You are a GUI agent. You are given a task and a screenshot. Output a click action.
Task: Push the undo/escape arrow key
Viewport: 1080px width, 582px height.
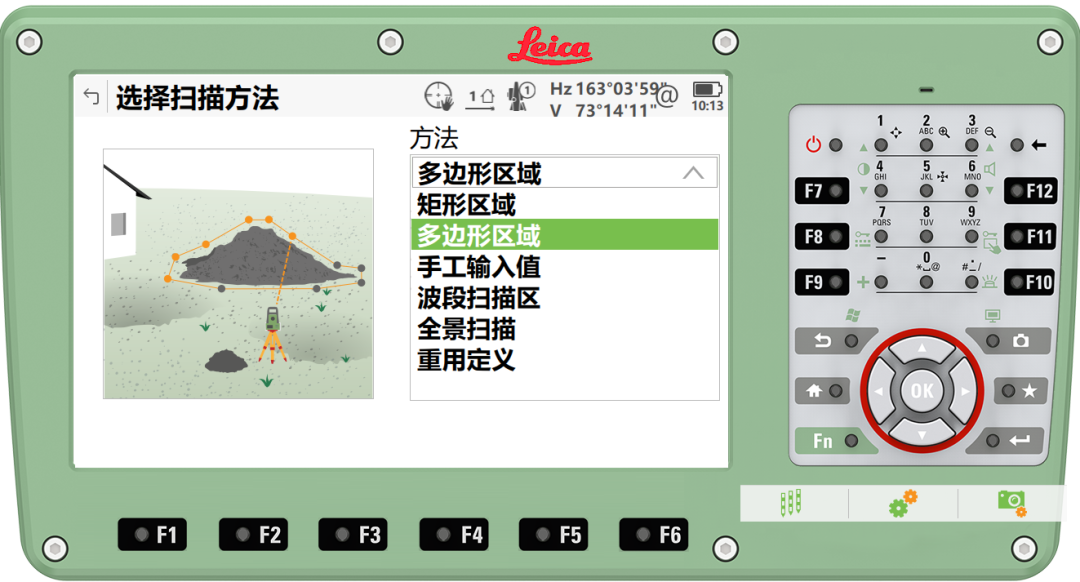pos(834,340)
